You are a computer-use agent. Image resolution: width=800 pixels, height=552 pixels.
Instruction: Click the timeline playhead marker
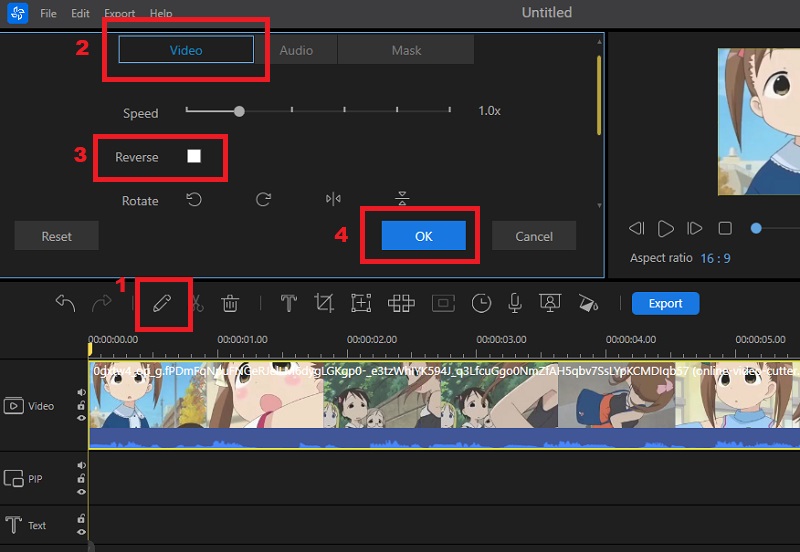(90, 349)
